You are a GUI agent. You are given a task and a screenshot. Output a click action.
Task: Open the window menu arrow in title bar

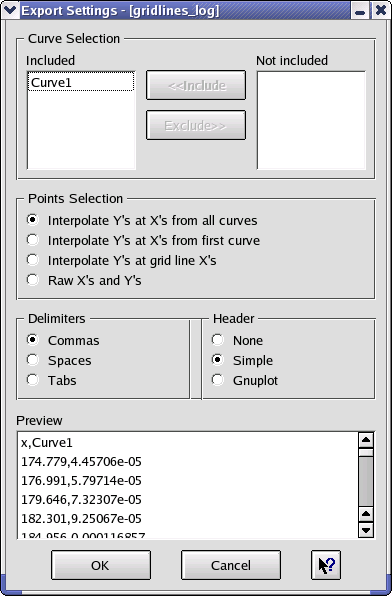tap(9, 10)
